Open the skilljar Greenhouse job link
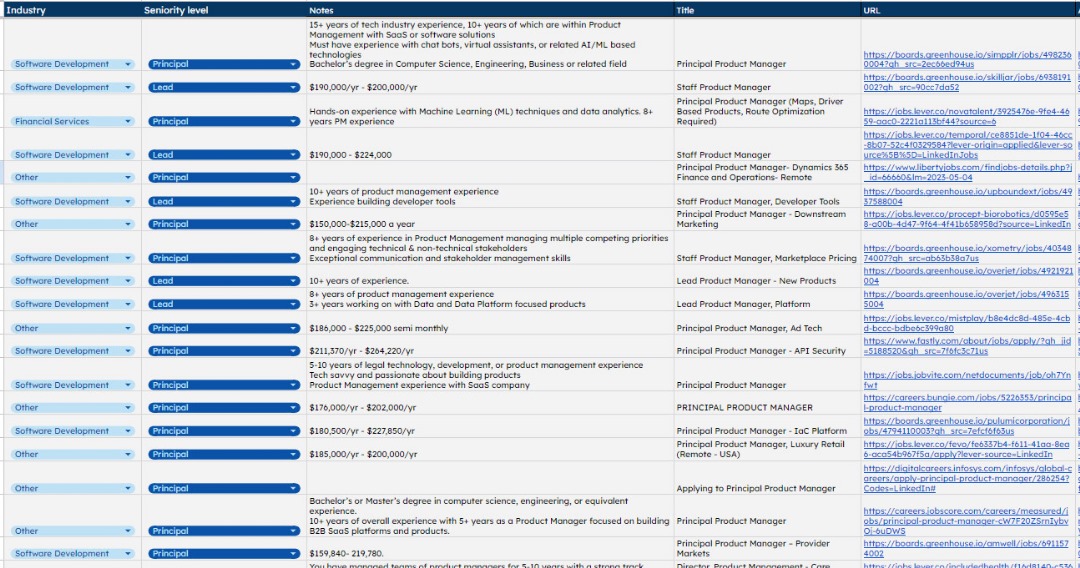This screenshot has height=568, width=1080. coord(967,83)
